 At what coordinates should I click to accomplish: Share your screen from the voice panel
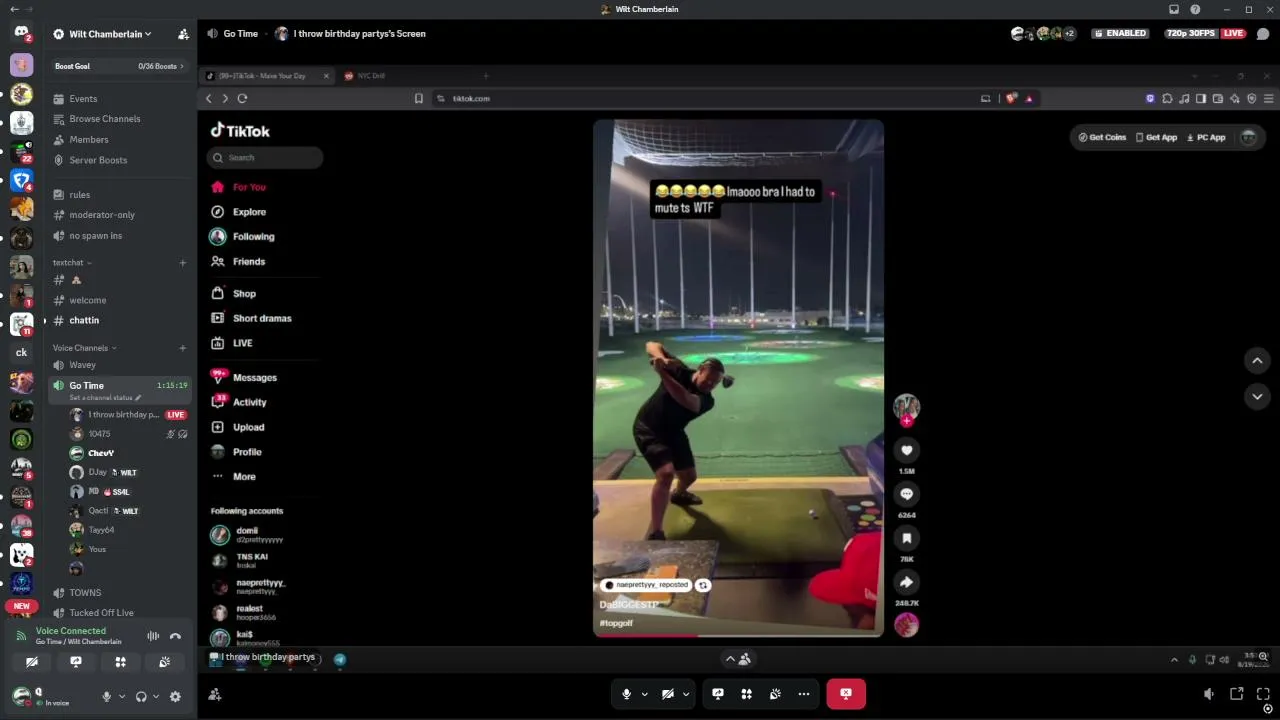coord(76,662)
